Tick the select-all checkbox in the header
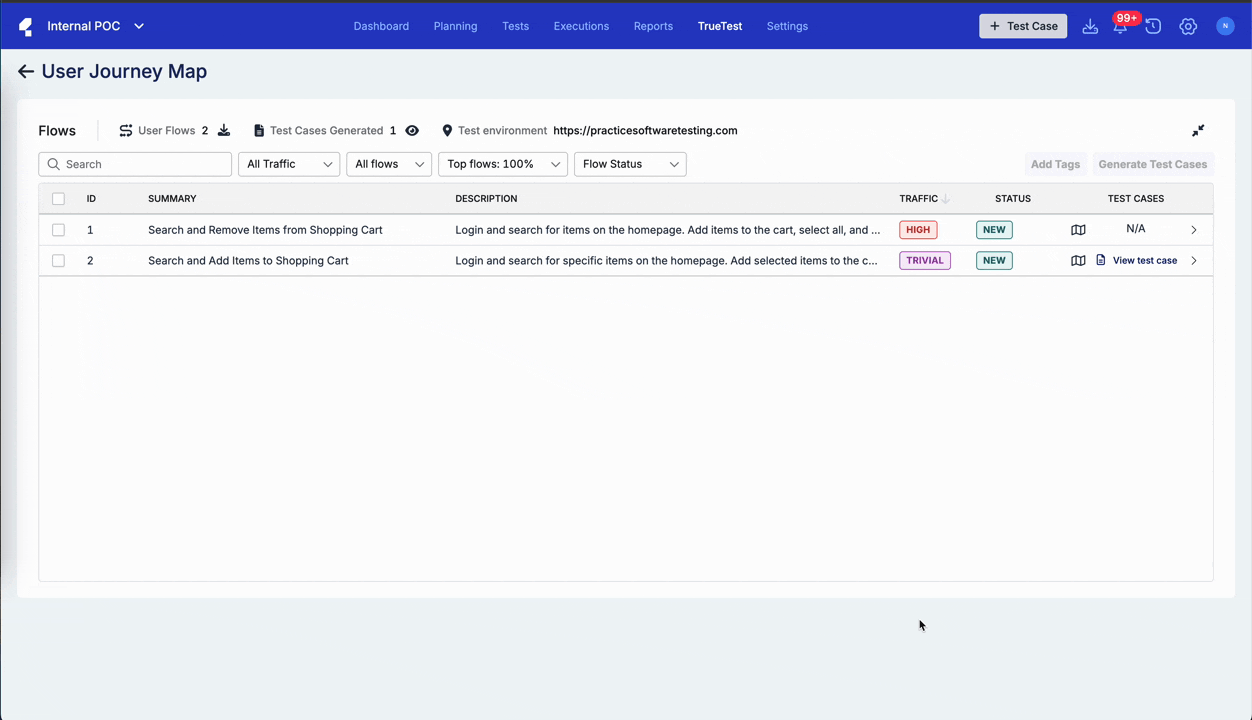This screenshot has height=720, width=1252. tap(58, 199)
